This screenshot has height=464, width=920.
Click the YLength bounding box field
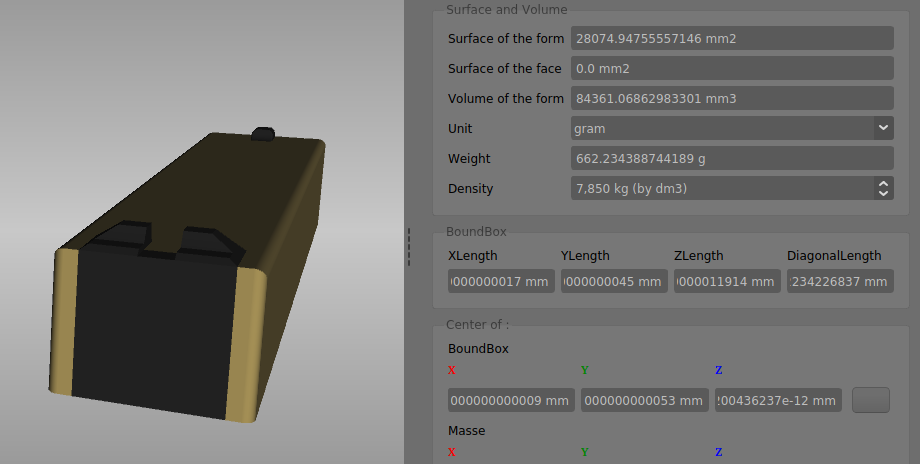[614, 281]
